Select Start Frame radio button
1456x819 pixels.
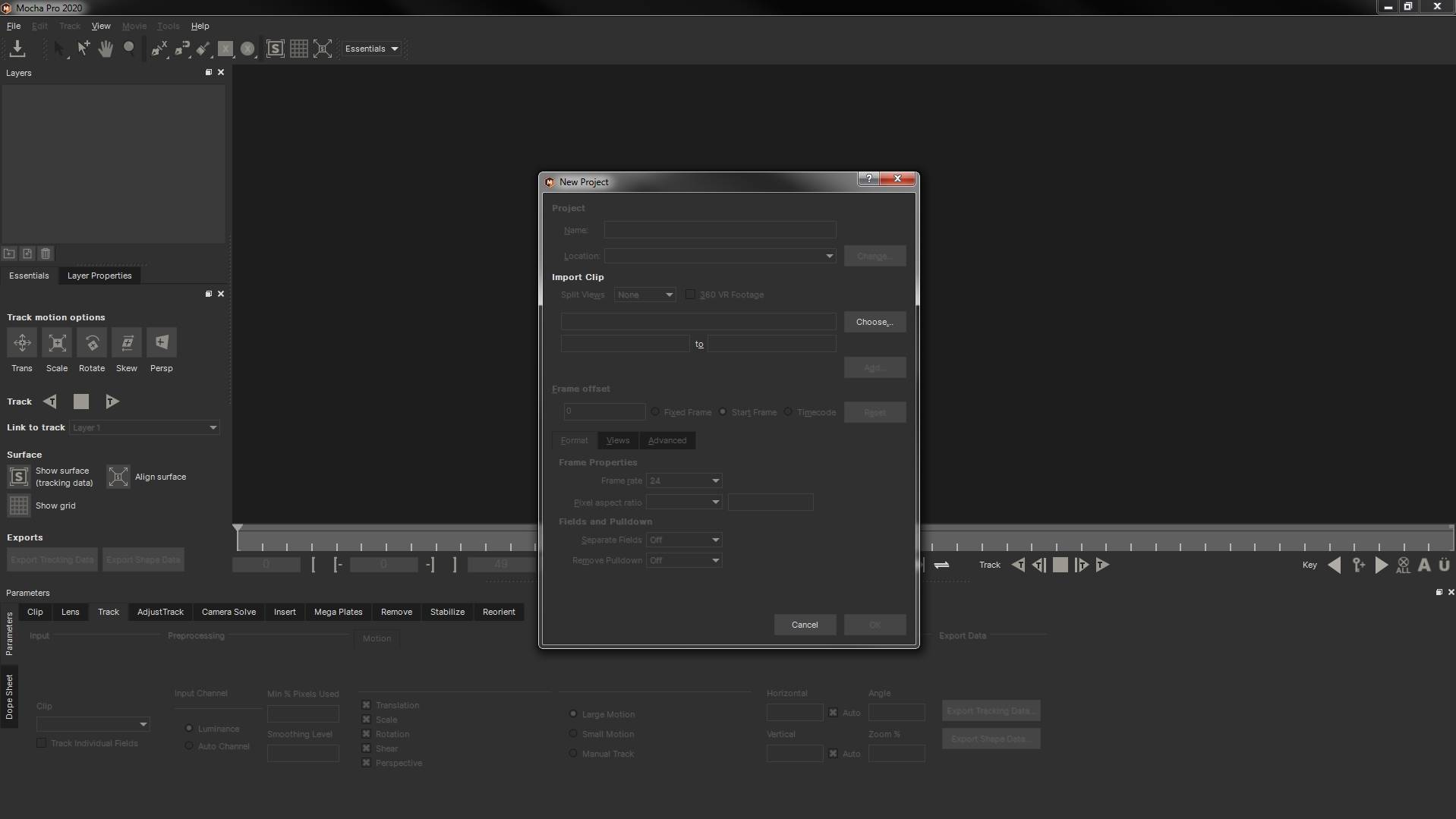click(723, 412)
